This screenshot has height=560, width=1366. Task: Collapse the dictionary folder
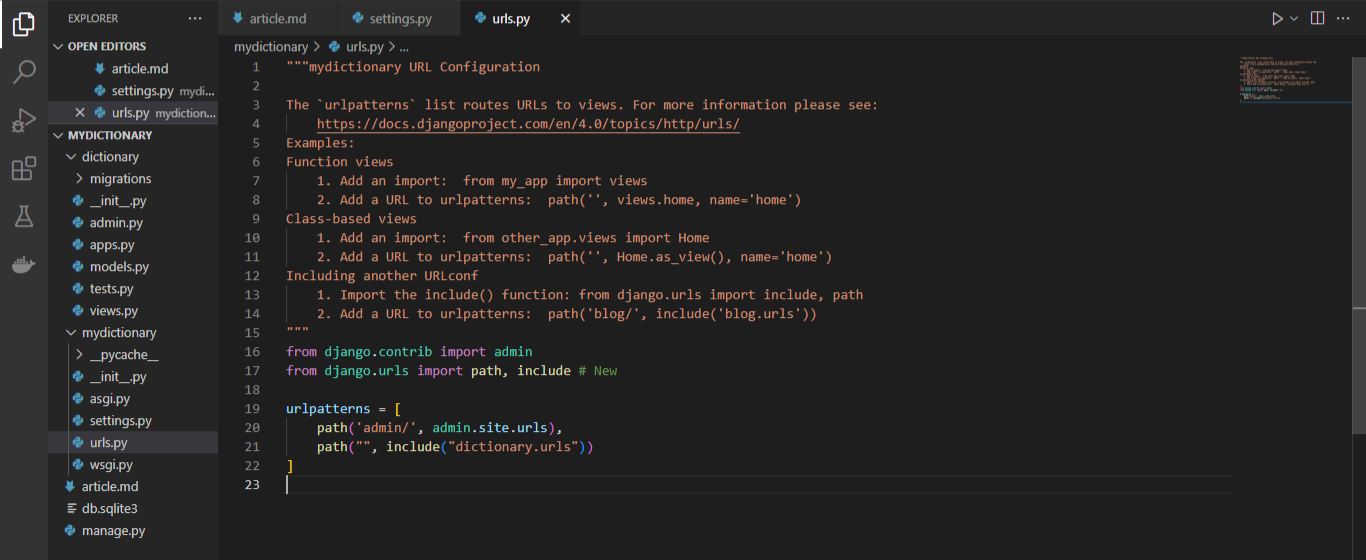(110, 157)
